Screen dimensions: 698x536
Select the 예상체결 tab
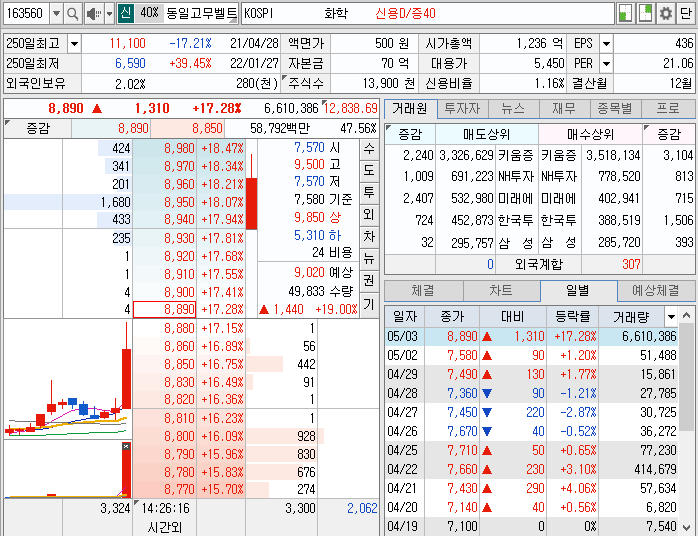click(656, 291)
